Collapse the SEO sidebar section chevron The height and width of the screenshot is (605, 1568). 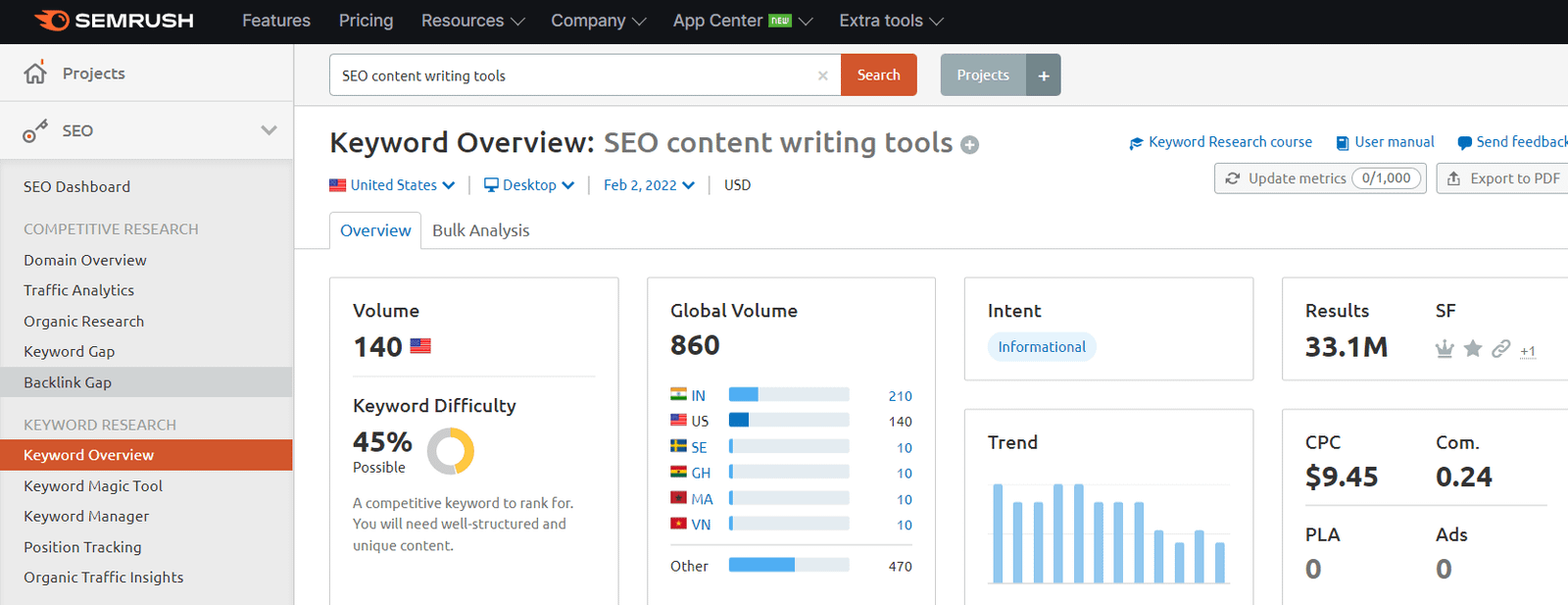point(269,130)
